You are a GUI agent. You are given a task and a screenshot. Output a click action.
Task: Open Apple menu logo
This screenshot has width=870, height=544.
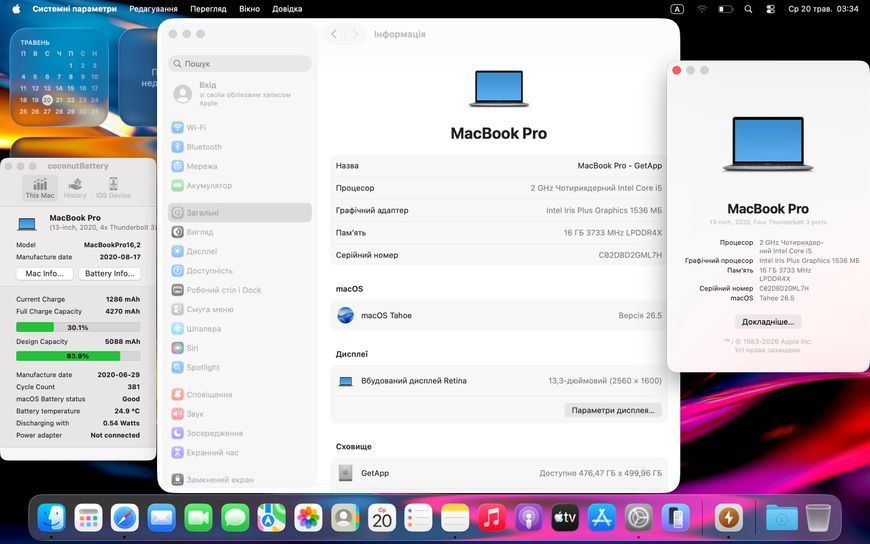[16, 9]
